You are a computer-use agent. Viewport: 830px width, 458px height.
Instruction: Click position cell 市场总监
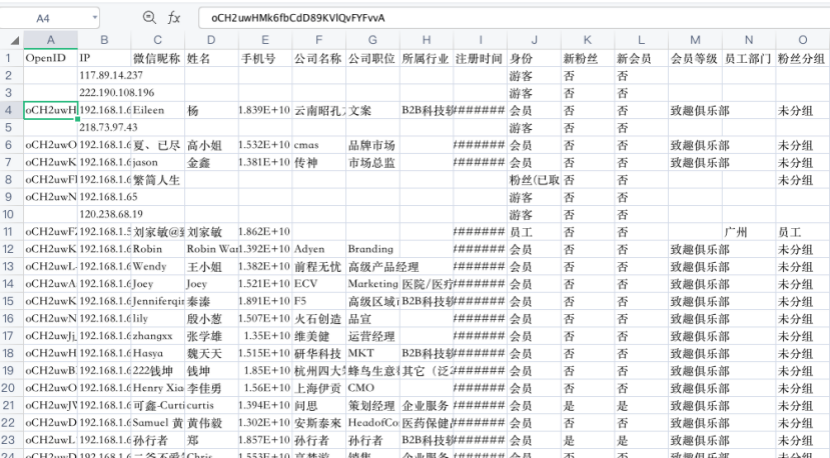click(x=373, y=162)
